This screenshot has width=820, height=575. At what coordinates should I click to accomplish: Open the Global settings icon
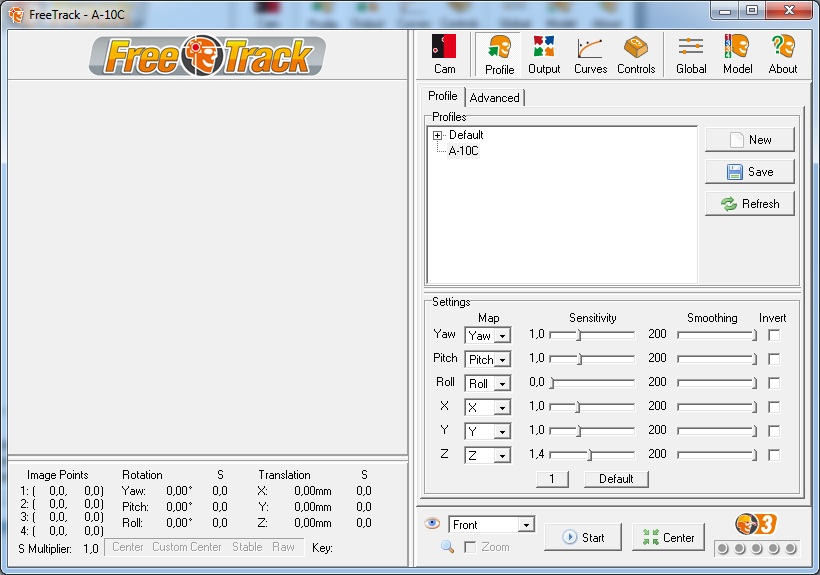pyautogui.click(x=691, y=54)
